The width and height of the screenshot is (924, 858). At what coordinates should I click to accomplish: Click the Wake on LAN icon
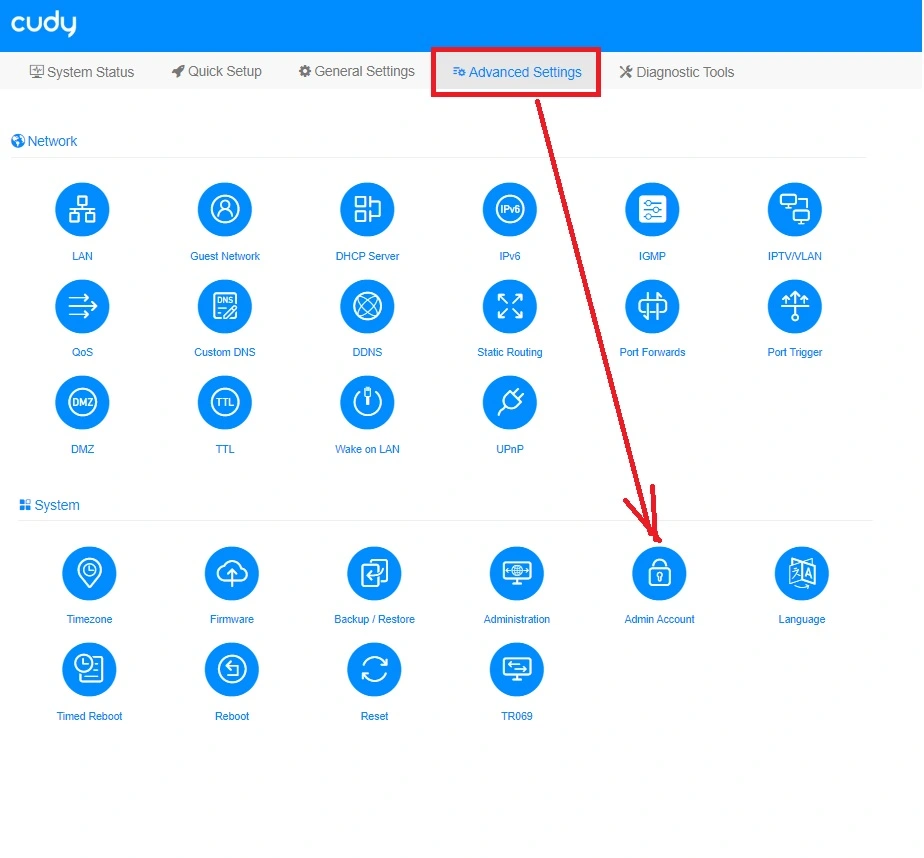click(367, 403)
